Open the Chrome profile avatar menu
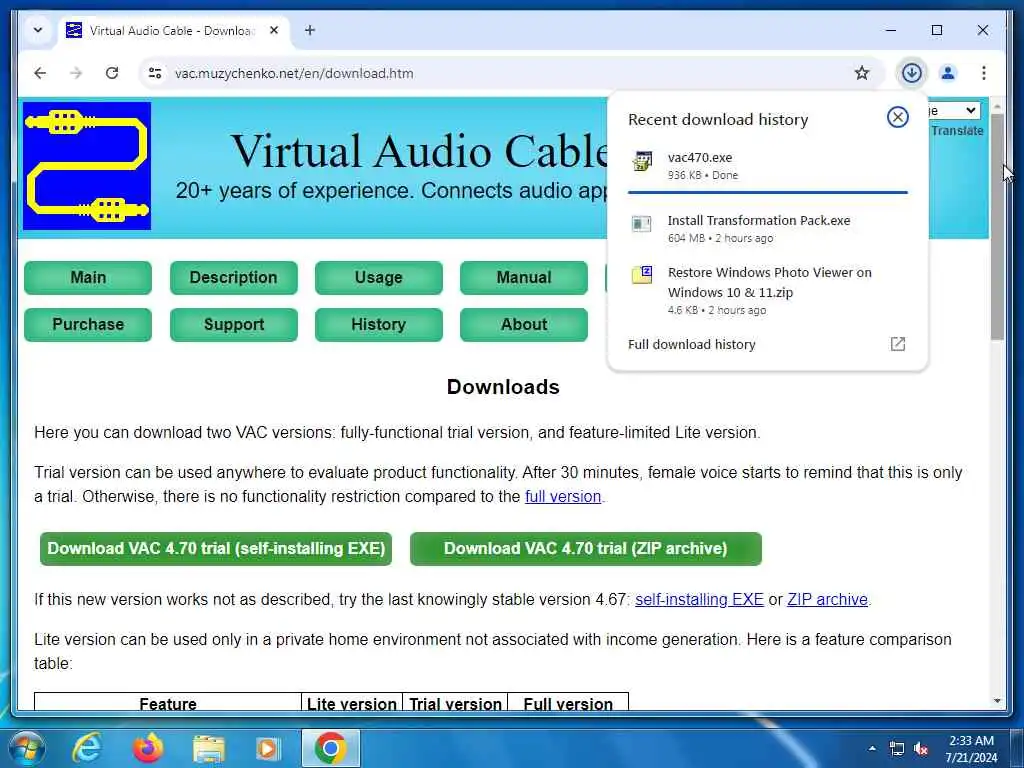The width and height of the screenshot is (1024, 768). [948, 73]
